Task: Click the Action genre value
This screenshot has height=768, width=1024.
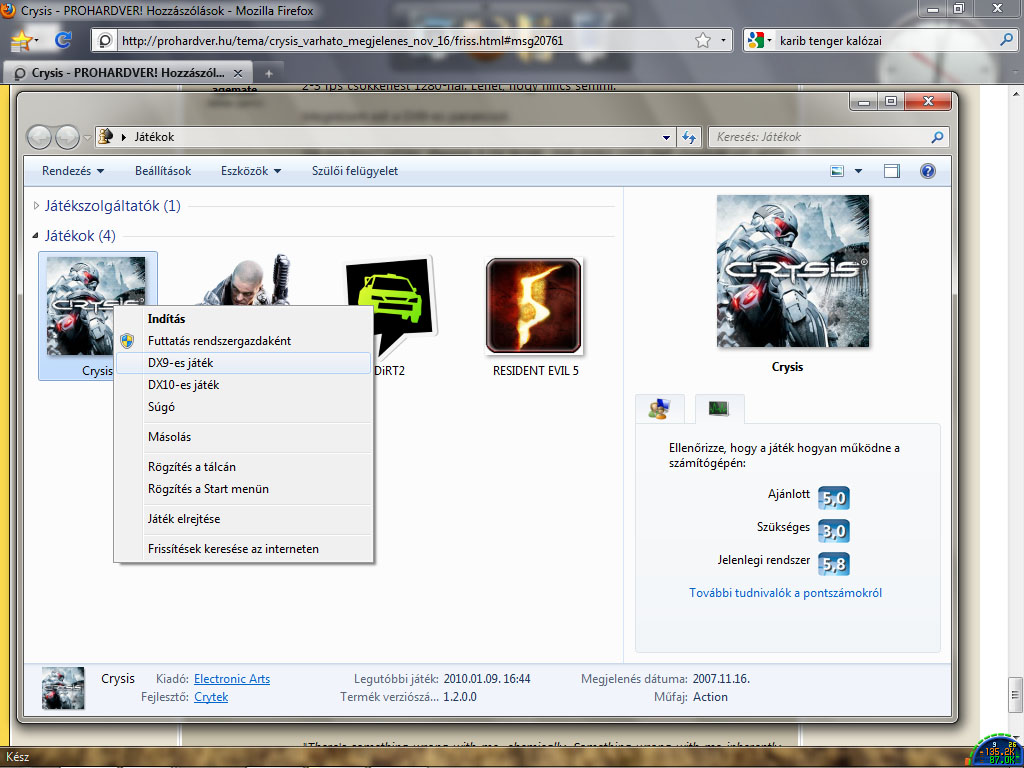Action: tap(711, 697)
